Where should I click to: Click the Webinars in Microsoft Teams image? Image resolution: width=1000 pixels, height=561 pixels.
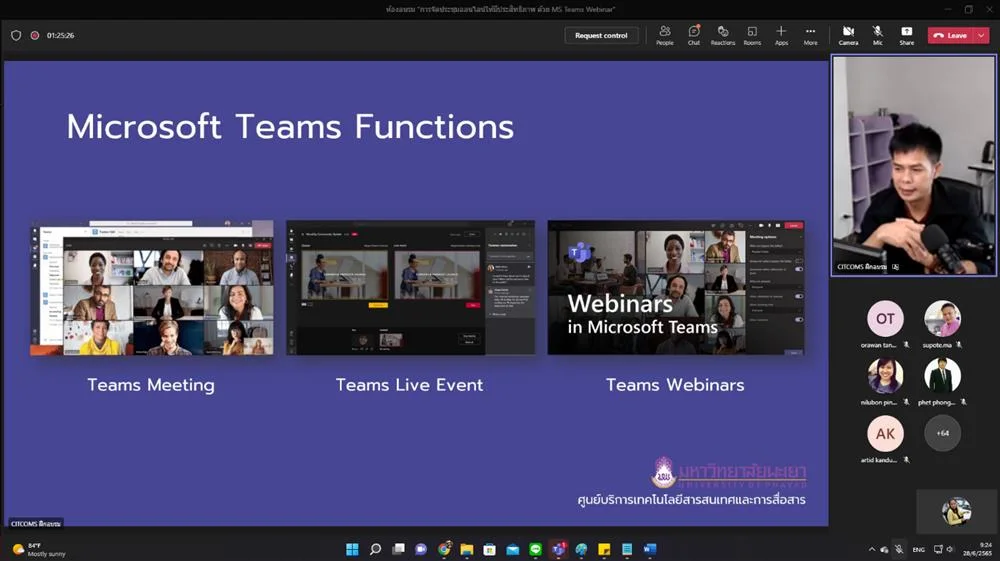pyautogui.click(x=676, y=288)
